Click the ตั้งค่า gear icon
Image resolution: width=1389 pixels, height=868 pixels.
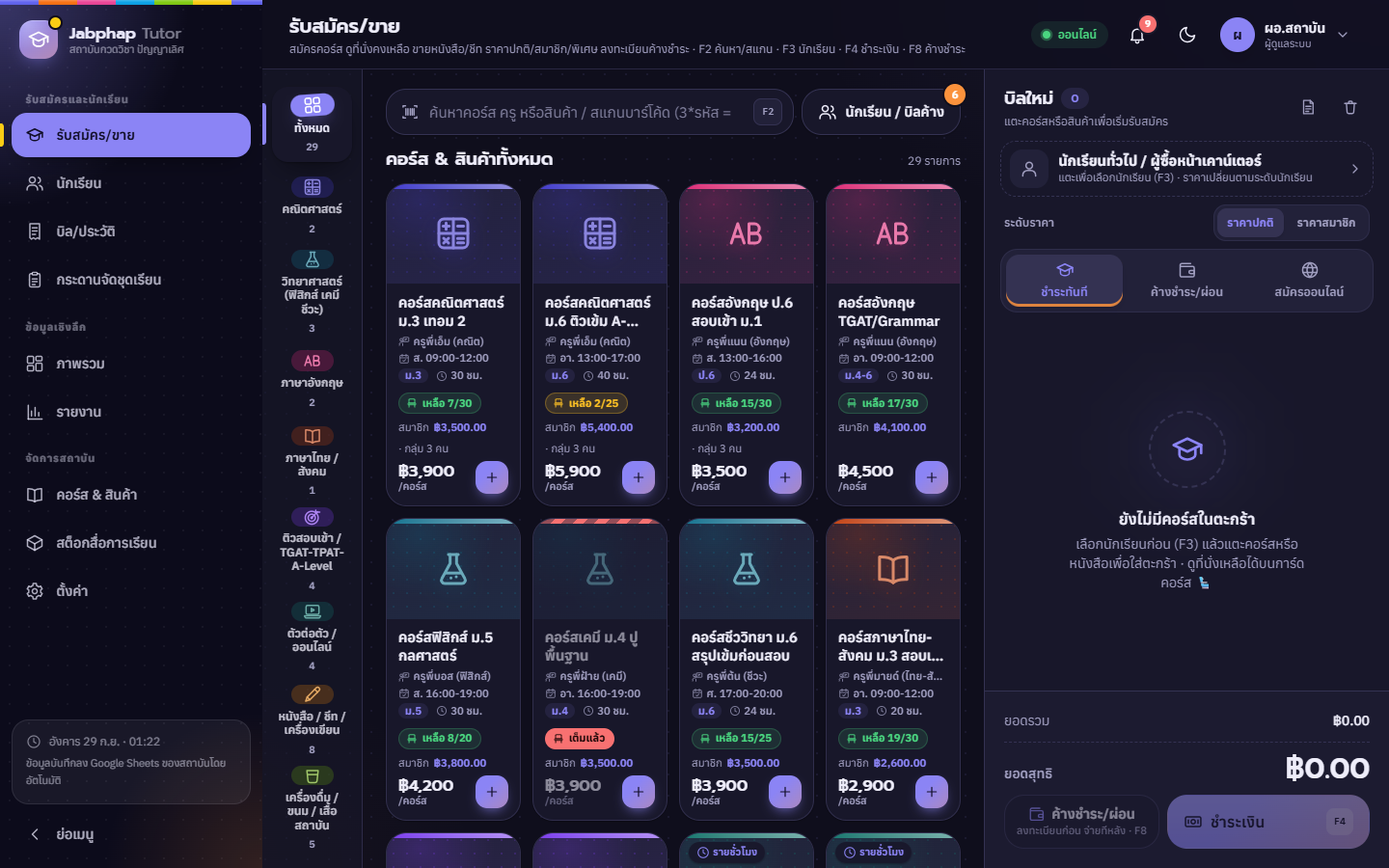(x=35, y=591)
